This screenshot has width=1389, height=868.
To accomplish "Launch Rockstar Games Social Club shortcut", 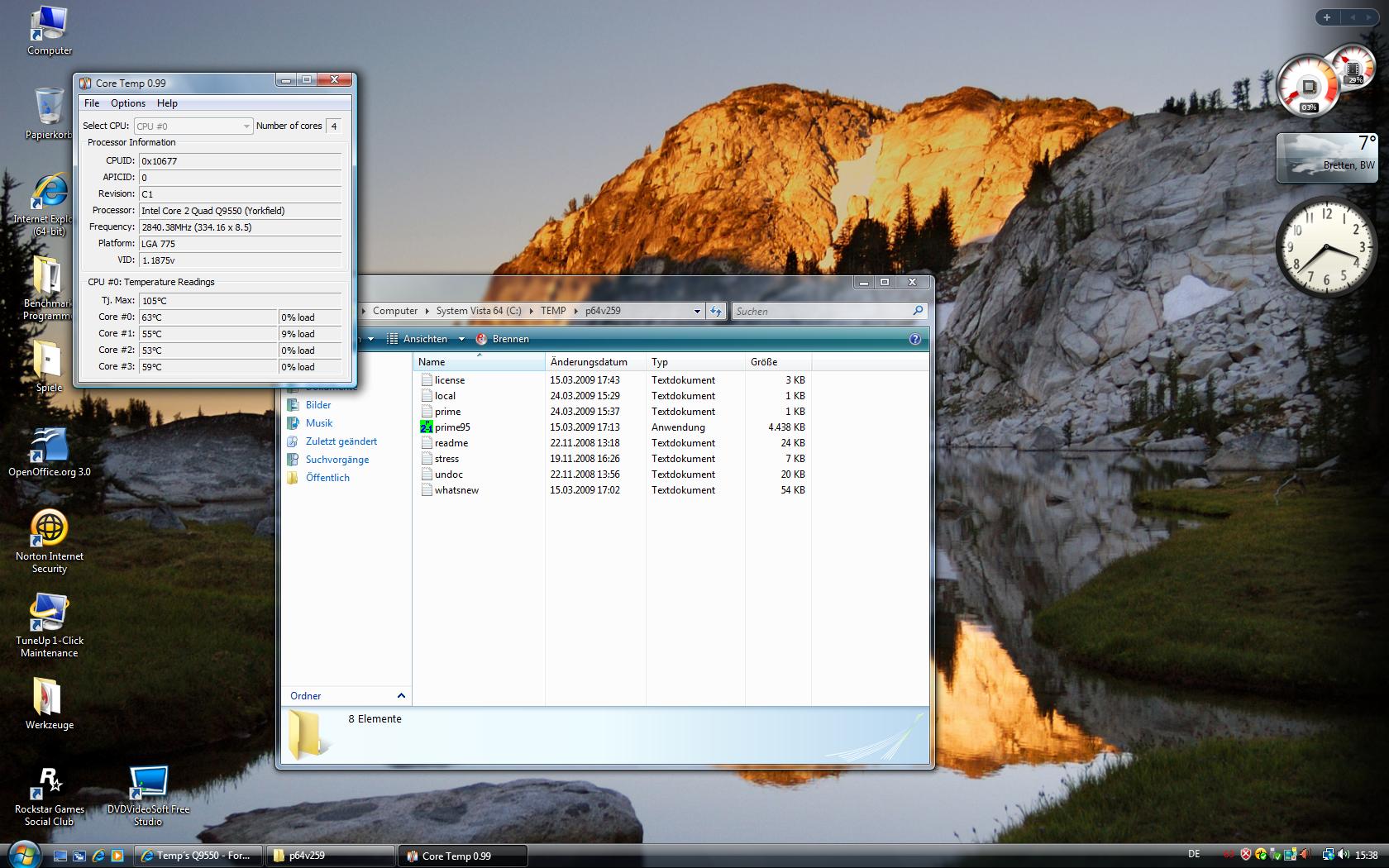I will point(50,797).
